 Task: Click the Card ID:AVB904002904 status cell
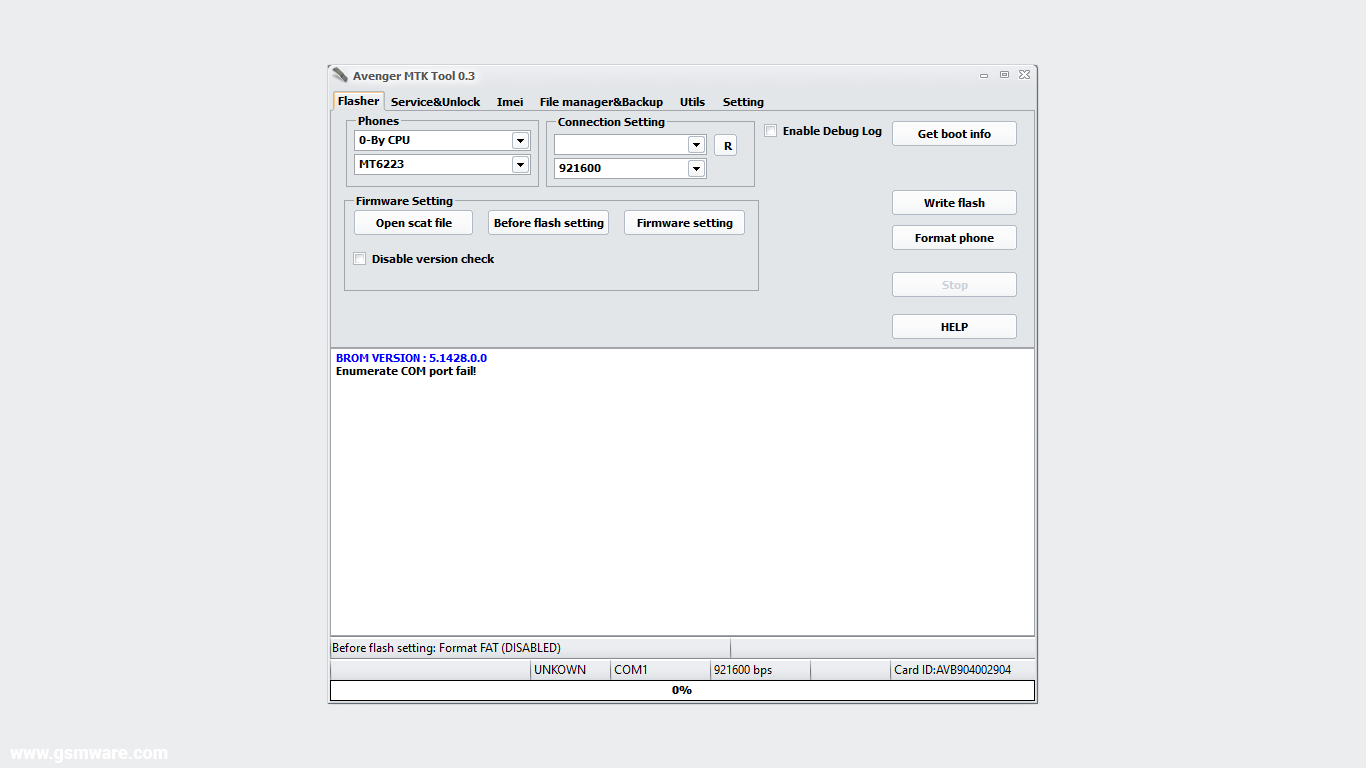tap(962, 670)
